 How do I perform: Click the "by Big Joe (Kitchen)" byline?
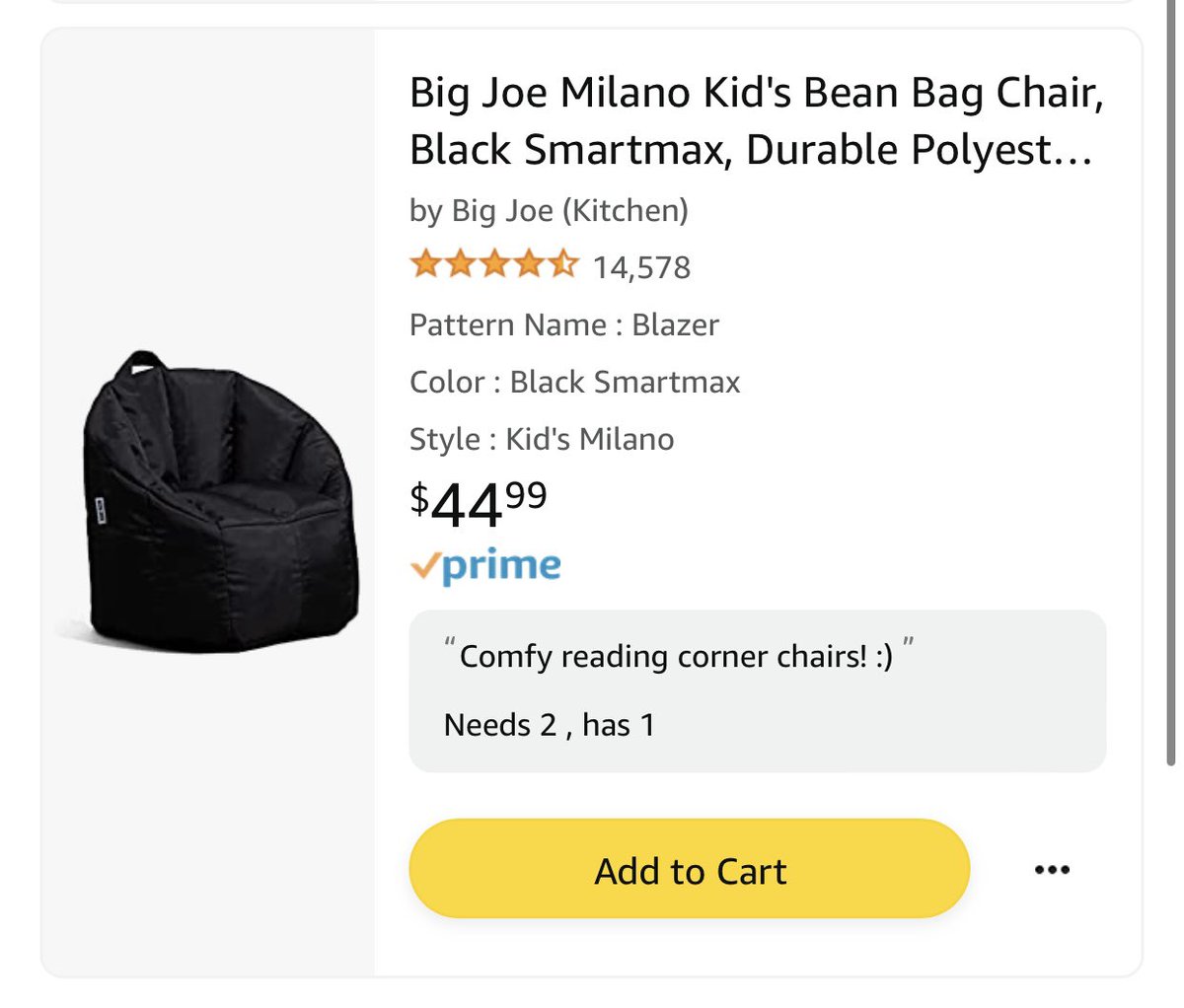pos(549,210)
